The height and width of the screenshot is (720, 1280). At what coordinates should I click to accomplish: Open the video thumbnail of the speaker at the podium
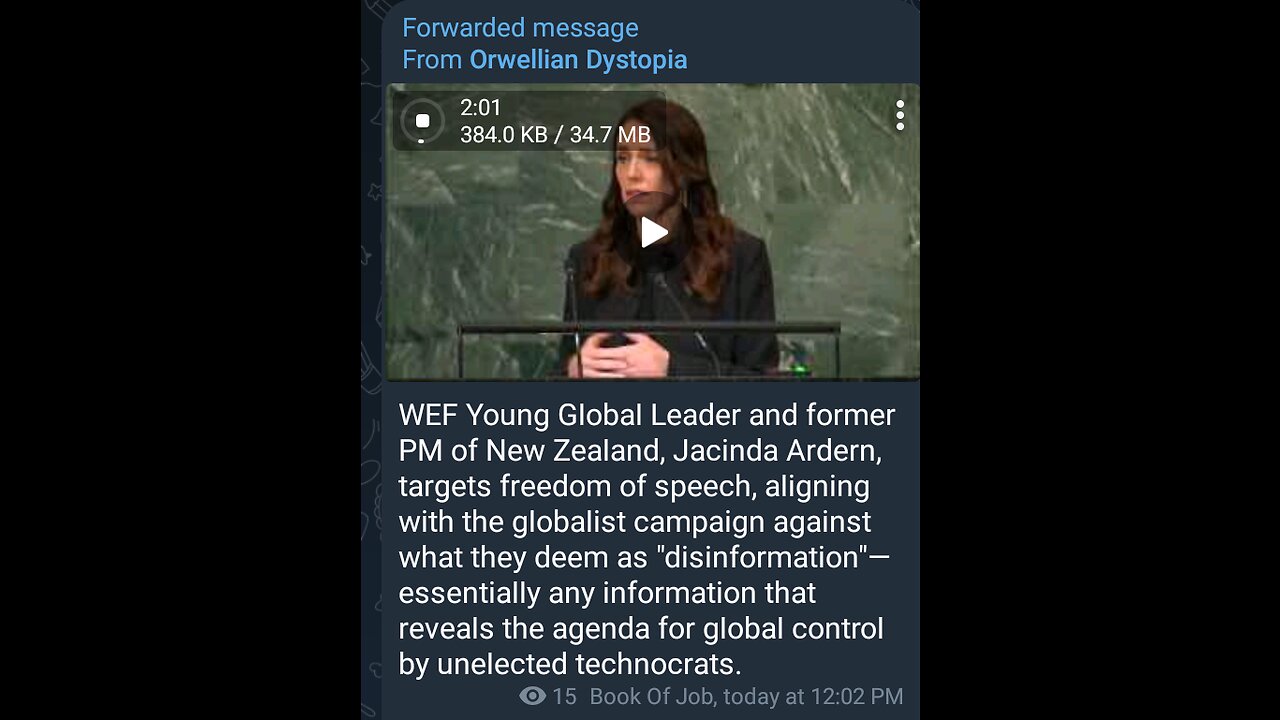(x=653, y=231)
